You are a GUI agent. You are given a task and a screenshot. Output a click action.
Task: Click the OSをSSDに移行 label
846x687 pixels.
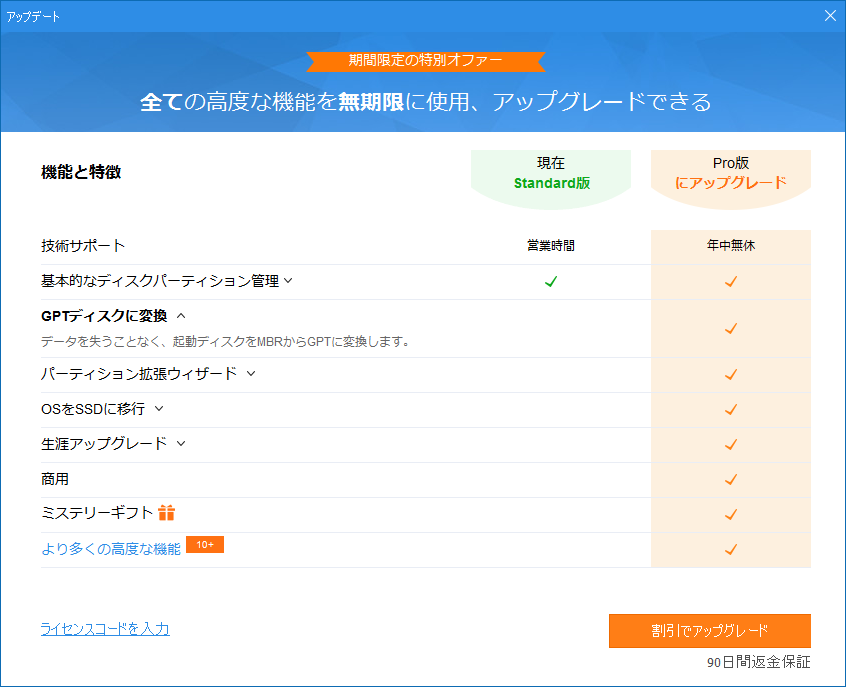(93, 409)
